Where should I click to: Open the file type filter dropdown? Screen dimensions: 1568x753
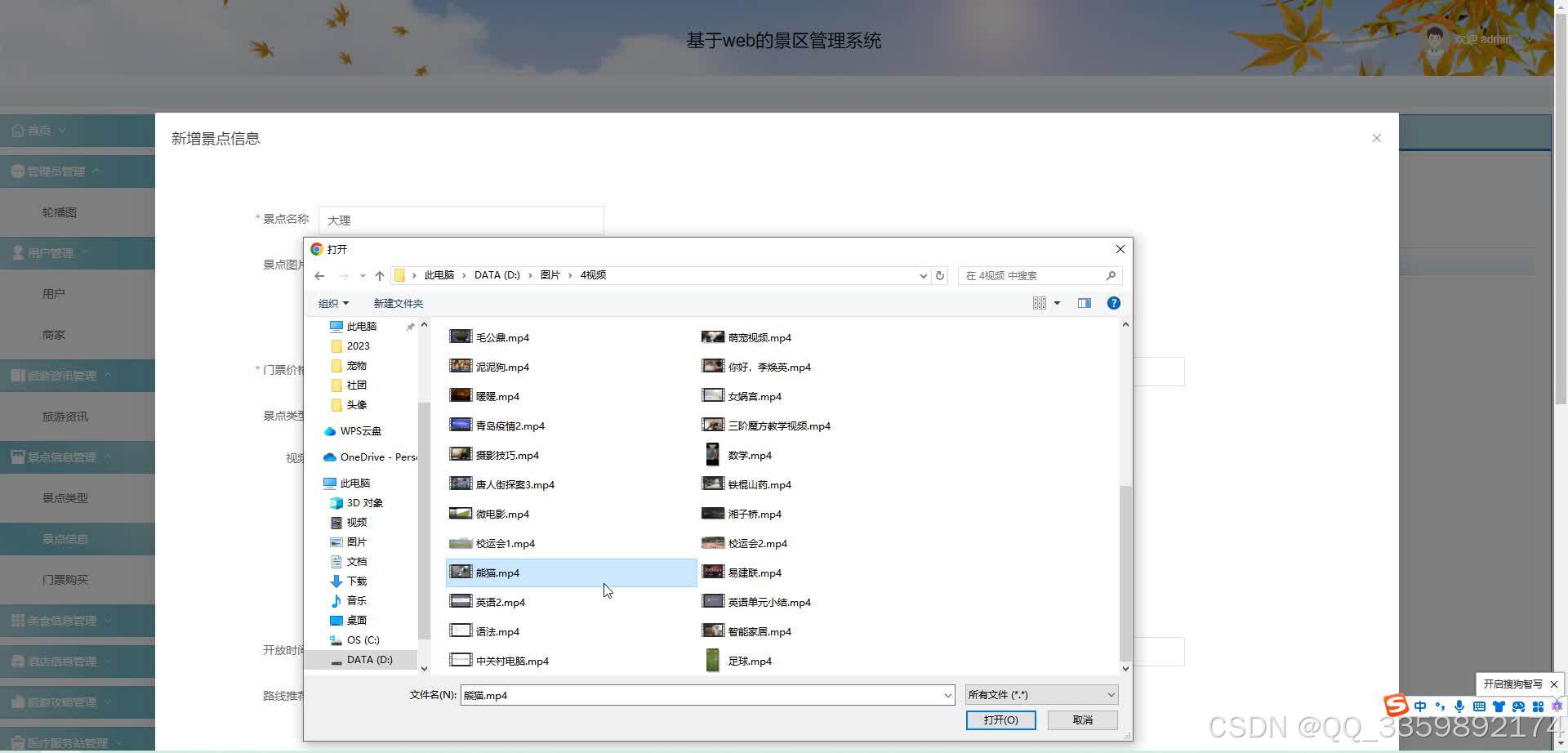coord(1041,695)
